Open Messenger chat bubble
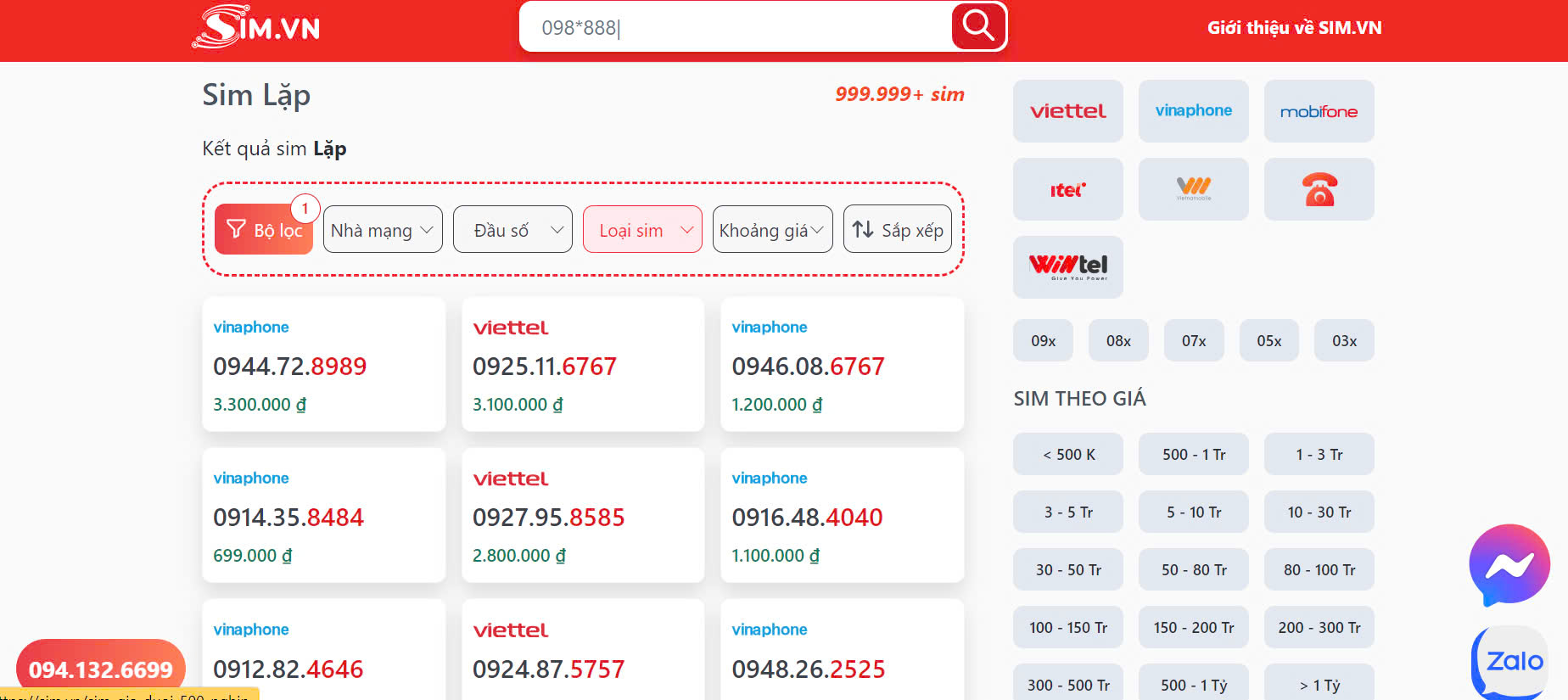The width and height of the screenshot is (1568, 700). point(1509,564)
